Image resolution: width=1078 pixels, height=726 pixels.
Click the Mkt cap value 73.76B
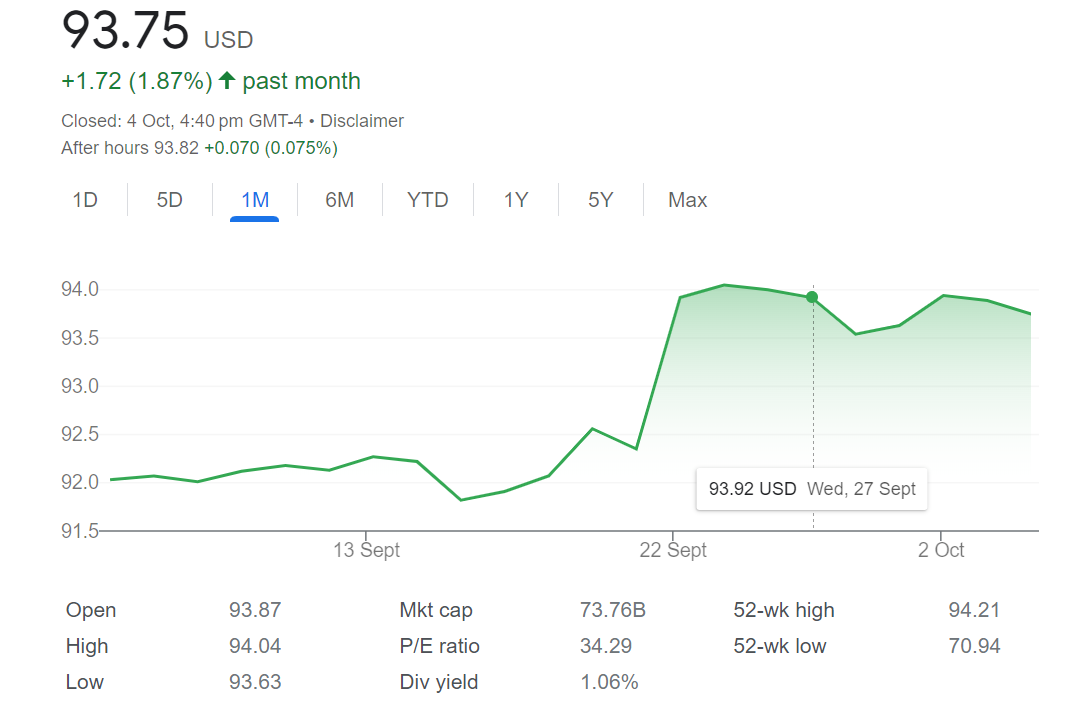[612, 610]
